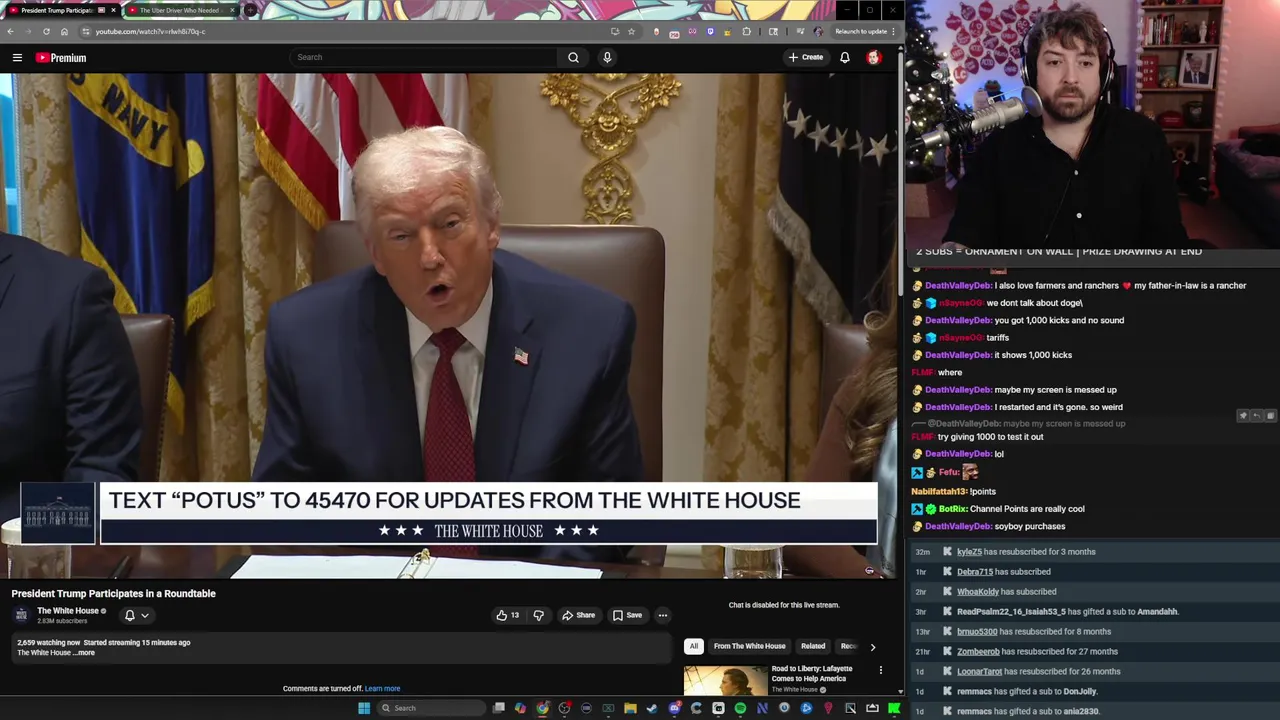Open The White House channel avatar
This screenshot has height=720, width=1280.
pyautogui.click(x=21, y=615)
